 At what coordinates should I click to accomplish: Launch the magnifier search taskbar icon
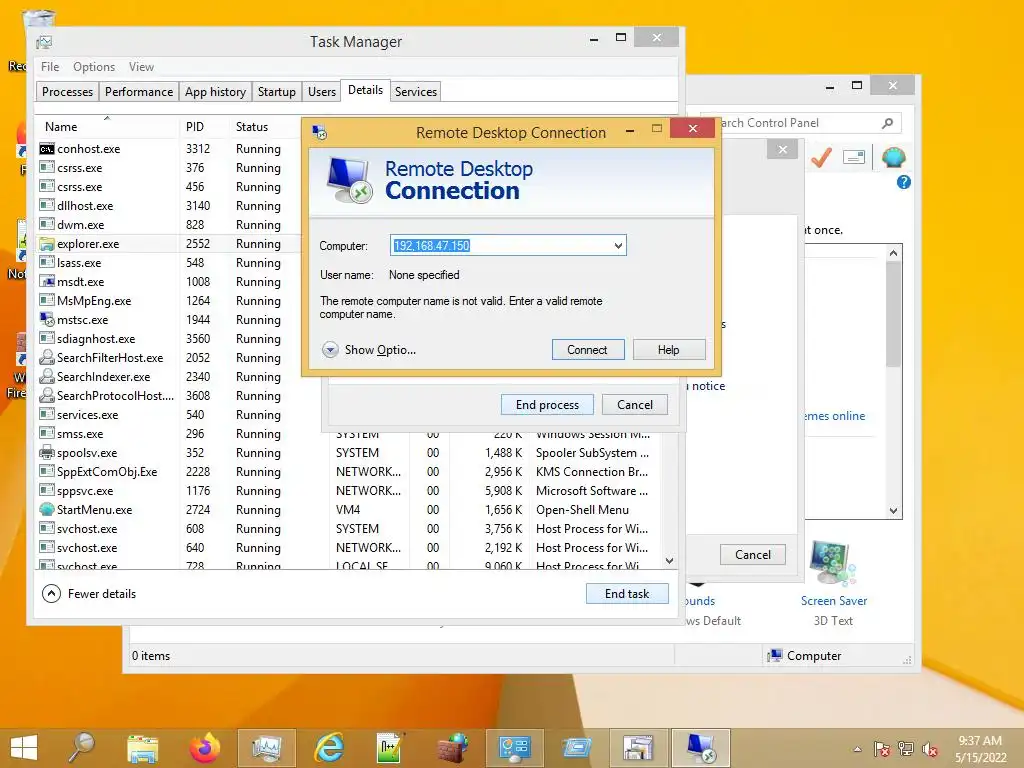(x=82, y=748)
